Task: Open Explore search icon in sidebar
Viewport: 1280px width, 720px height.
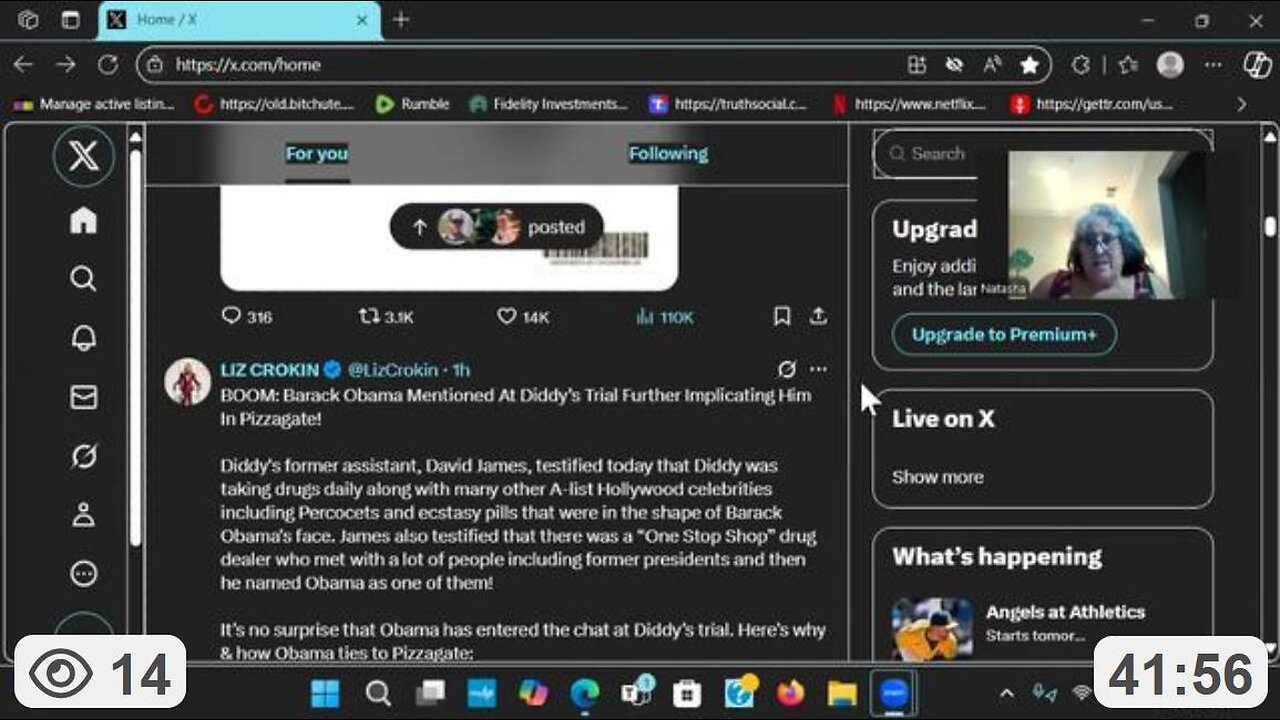Action: (84, 279)
